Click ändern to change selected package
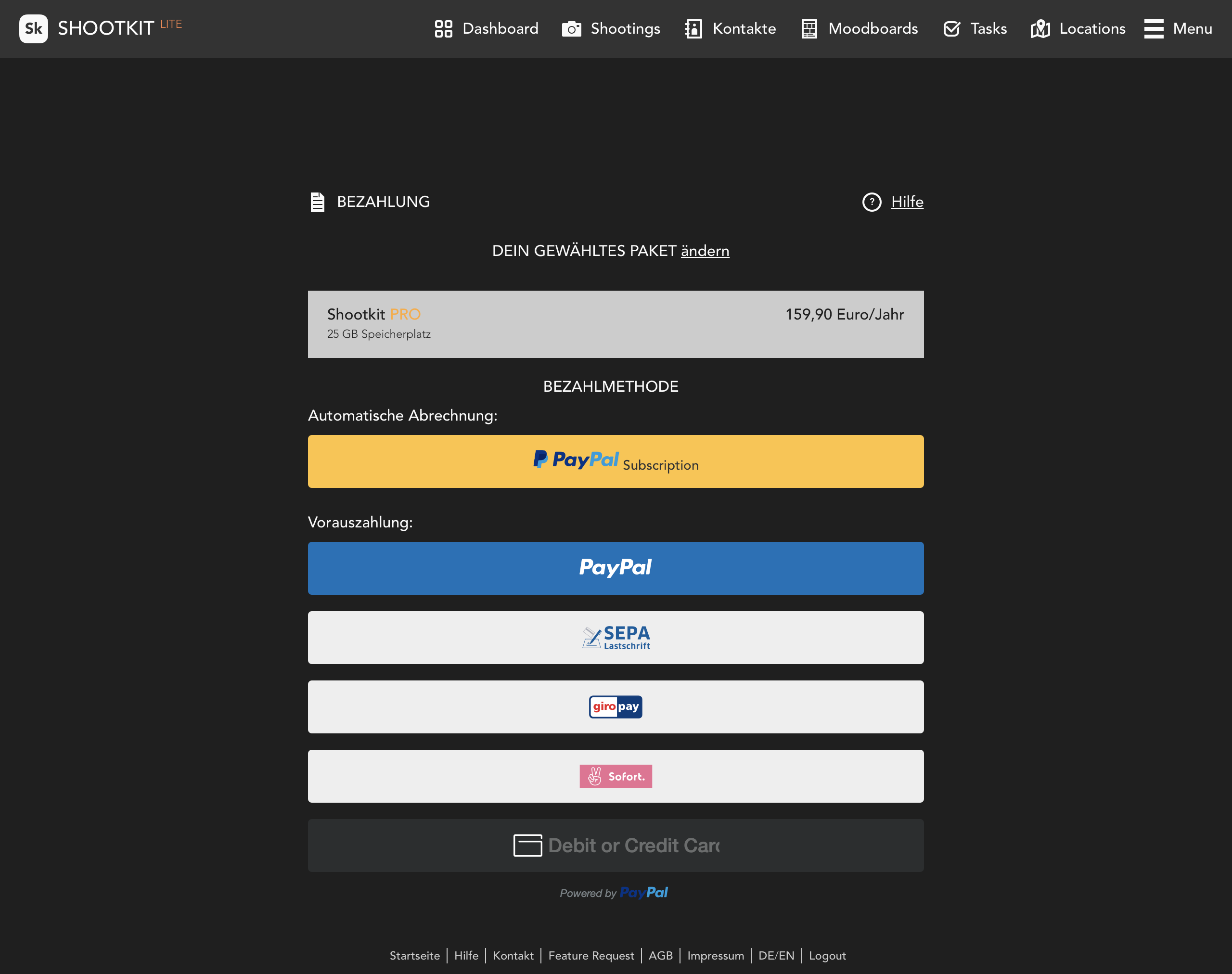1232x974 pixels. point(705,251)
